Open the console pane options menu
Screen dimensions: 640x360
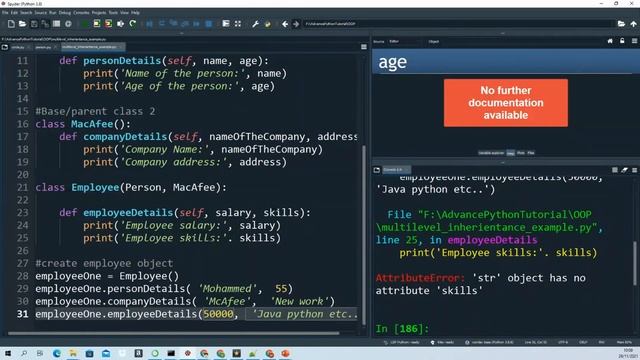pos(634,170)
